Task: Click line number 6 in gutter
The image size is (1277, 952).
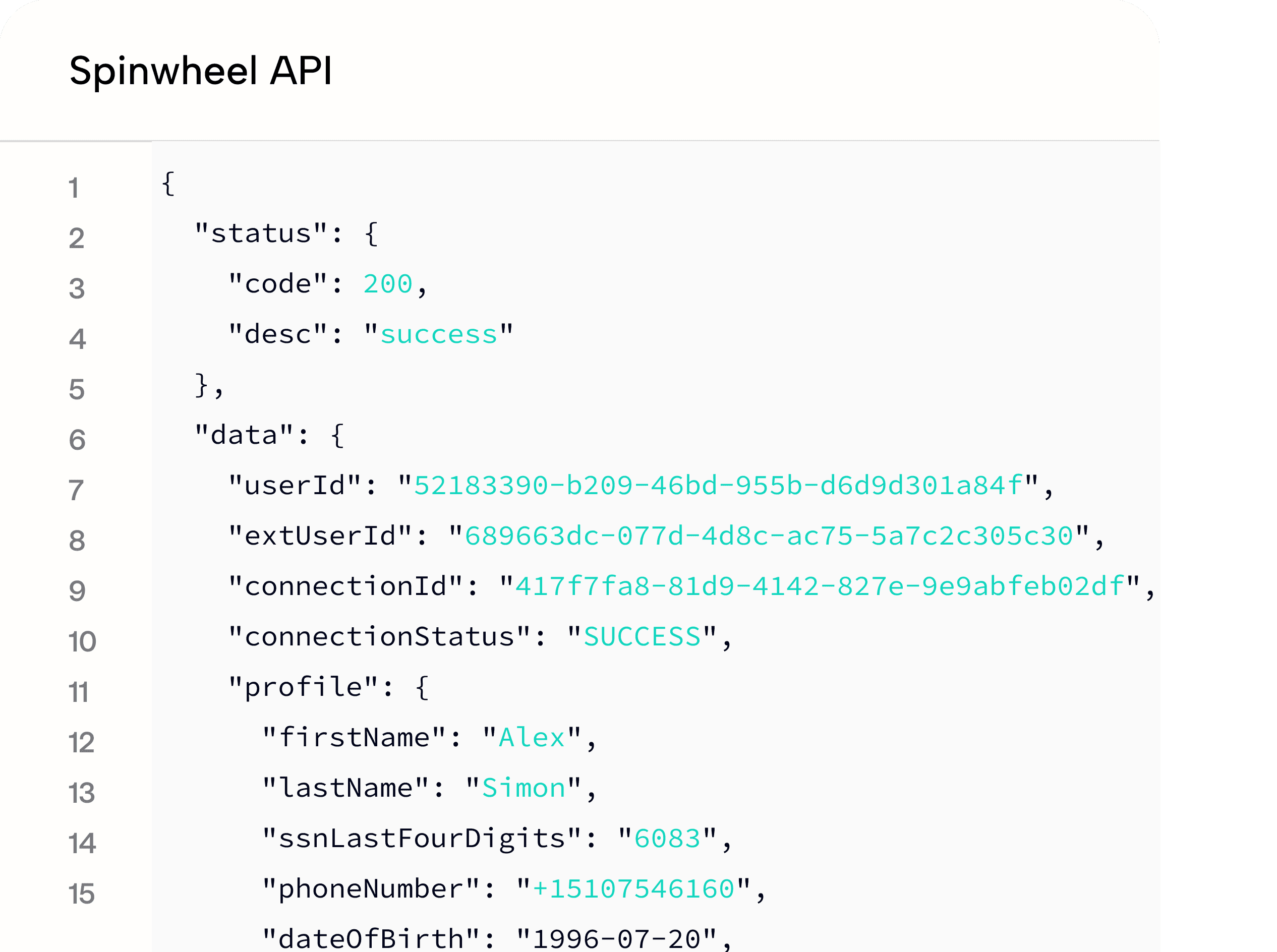Action: tap(77, 440)
